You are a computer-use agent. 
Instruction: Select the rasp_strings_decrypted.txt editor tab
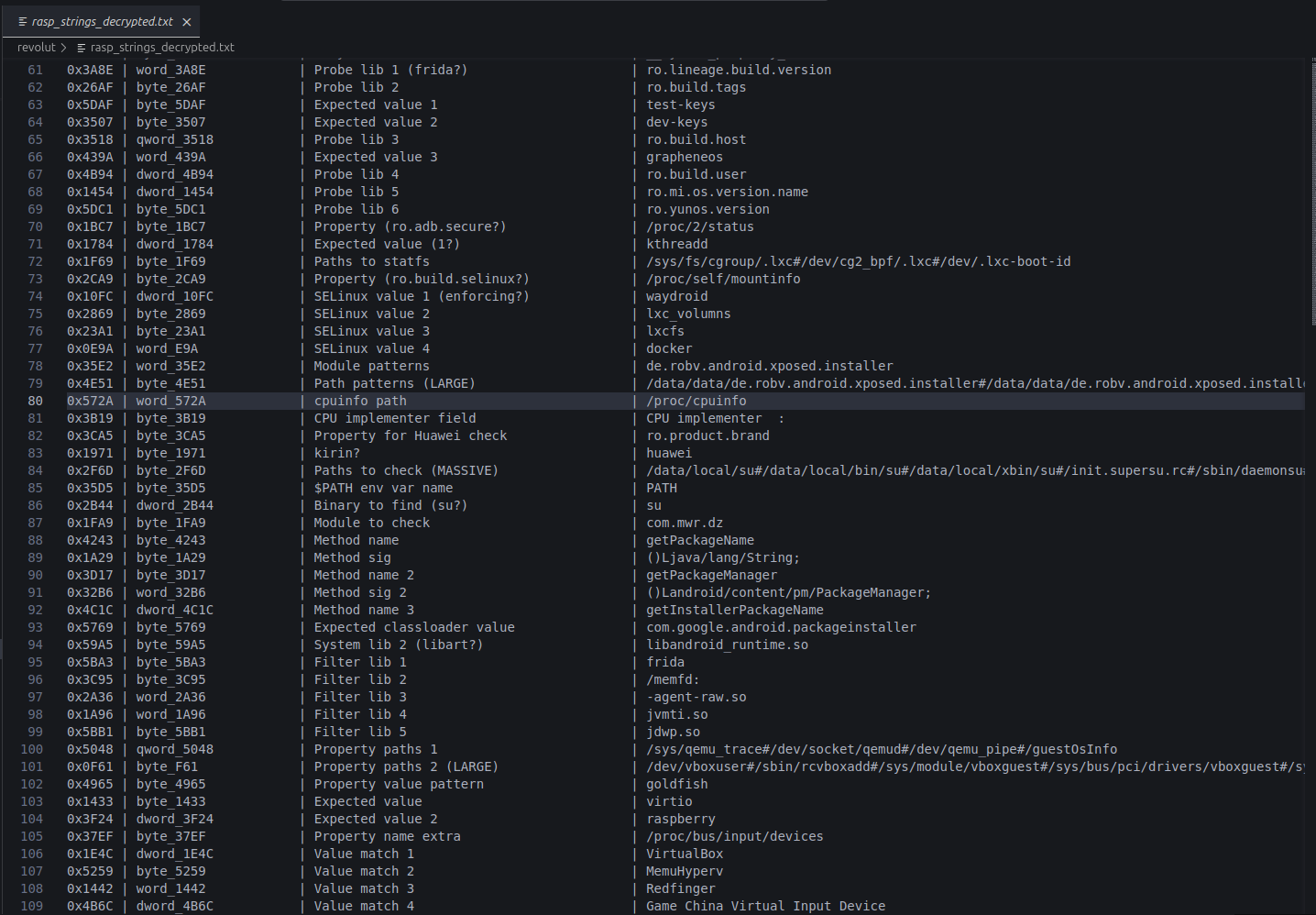100,21
